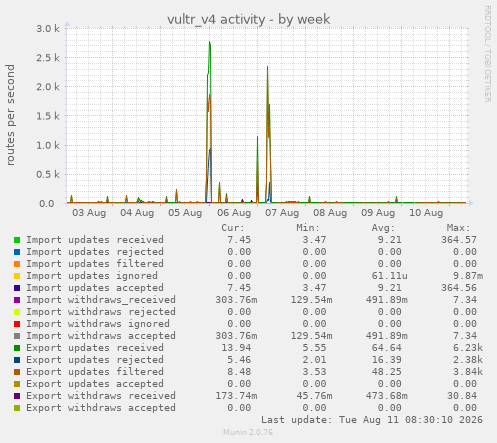The image size is (497, 443).
Task: Click the 03 Aug date label
Action: 89,213
